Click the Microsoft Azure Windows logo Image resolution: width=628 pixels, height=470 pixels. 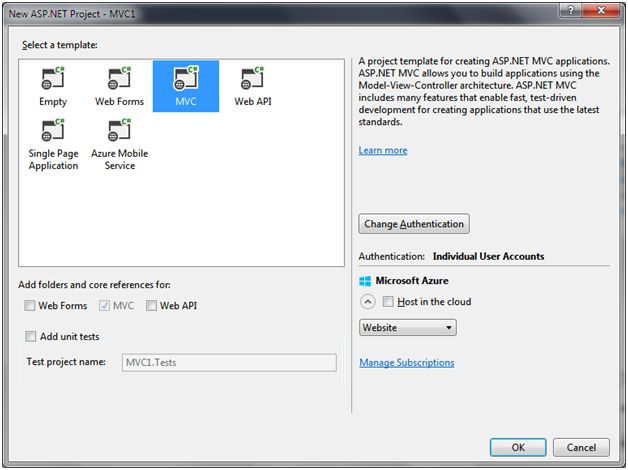[x=365, y=281]
